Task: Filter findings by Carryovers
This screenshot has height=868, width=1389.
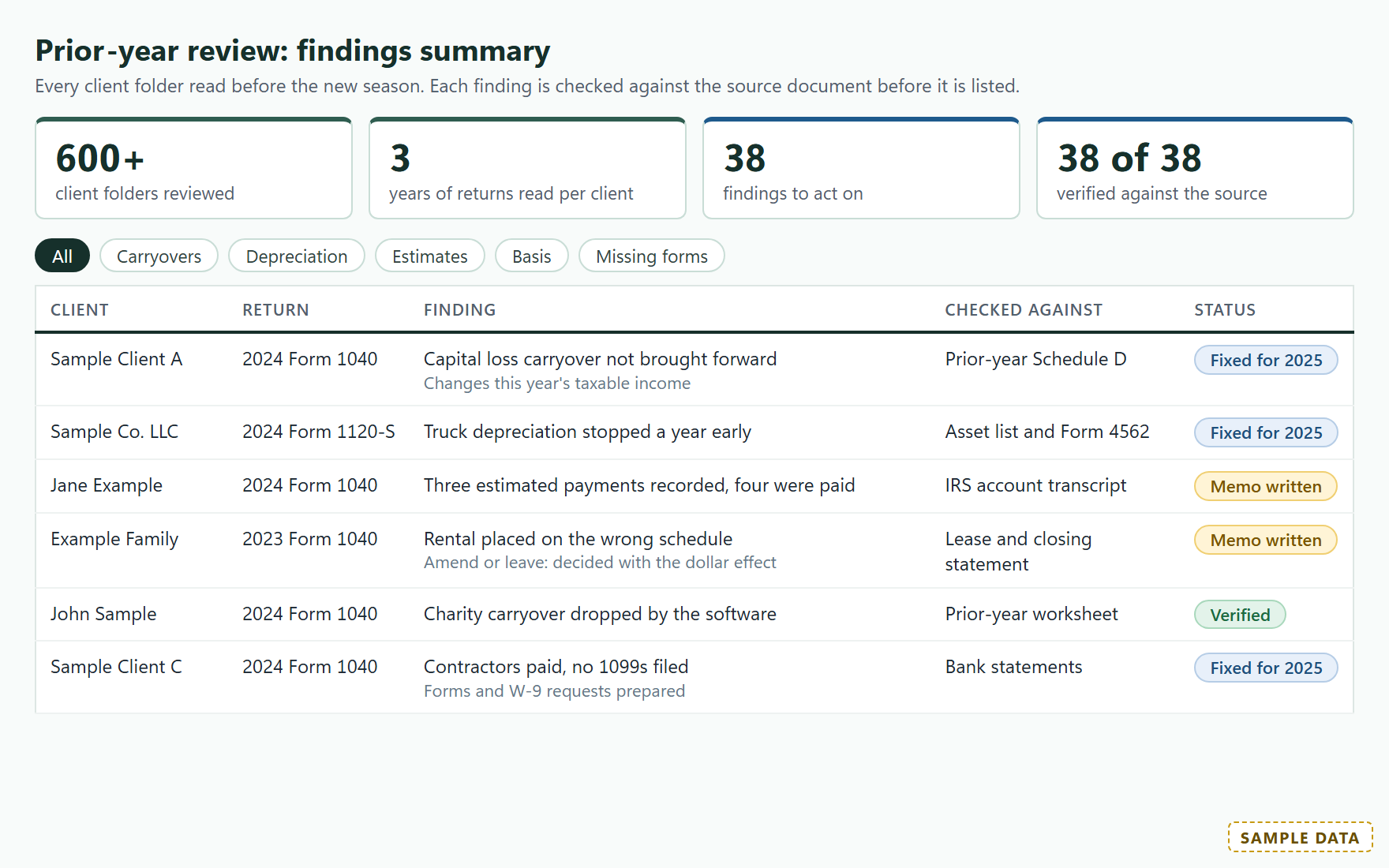Action: pos(159,256)
